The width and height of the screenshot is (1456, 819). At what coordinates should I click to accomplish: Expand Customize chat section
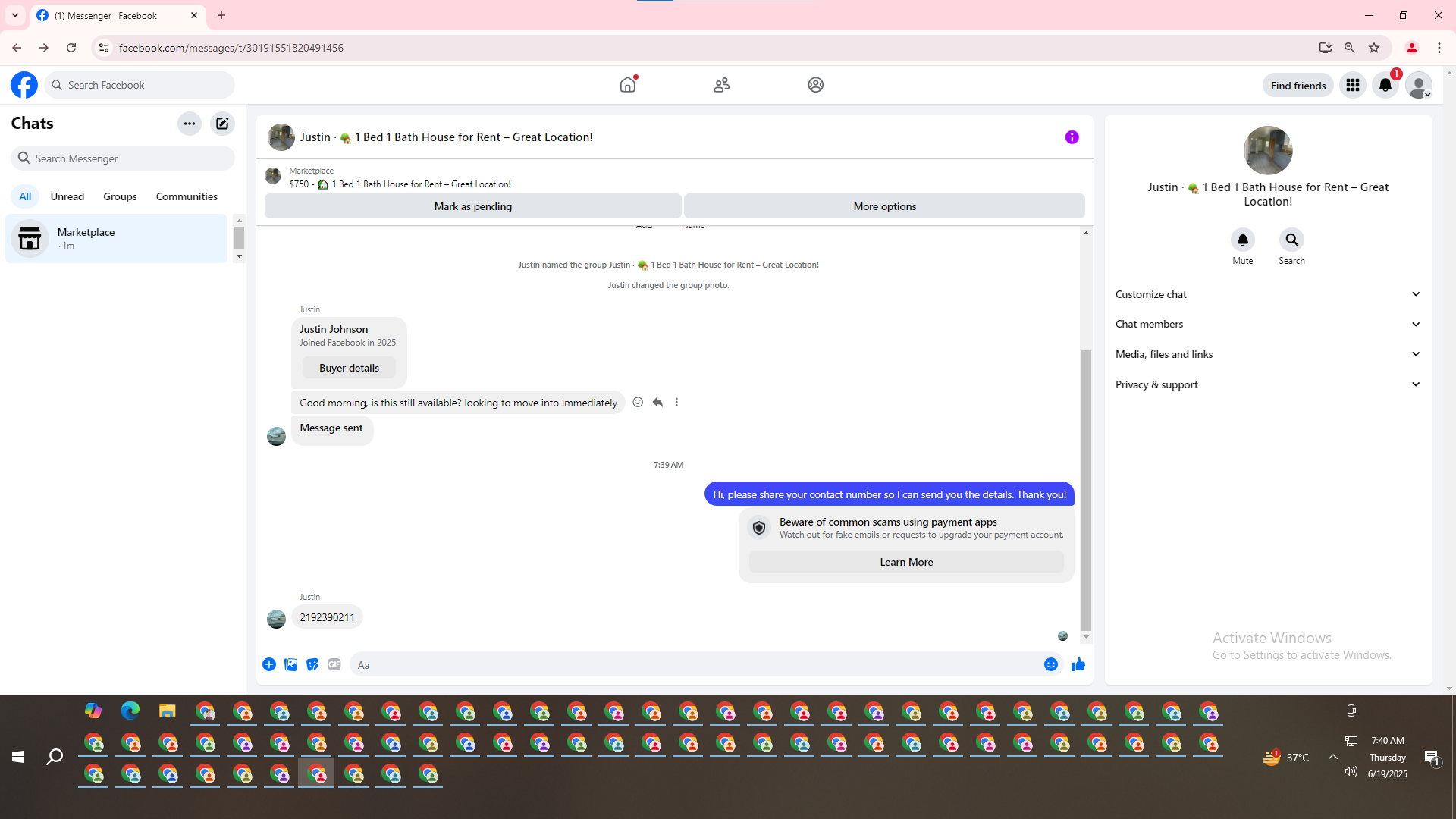click(x=1268, y=294)
